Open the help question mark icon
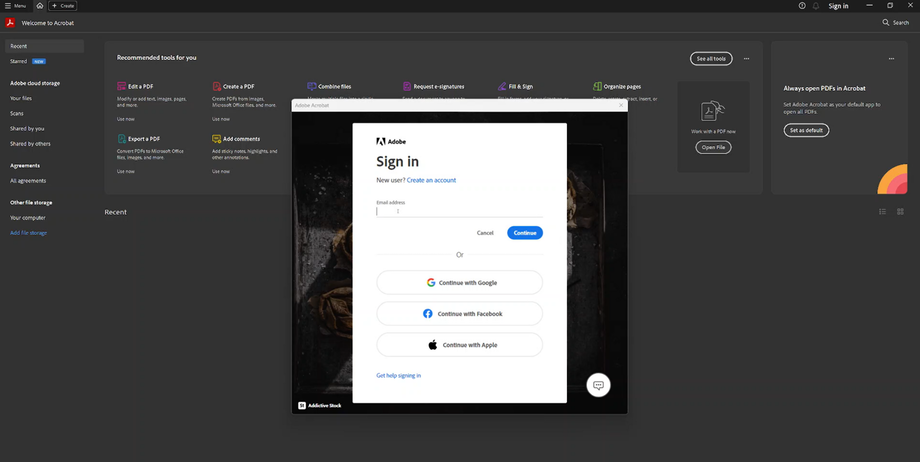 [x=802, y=6]
